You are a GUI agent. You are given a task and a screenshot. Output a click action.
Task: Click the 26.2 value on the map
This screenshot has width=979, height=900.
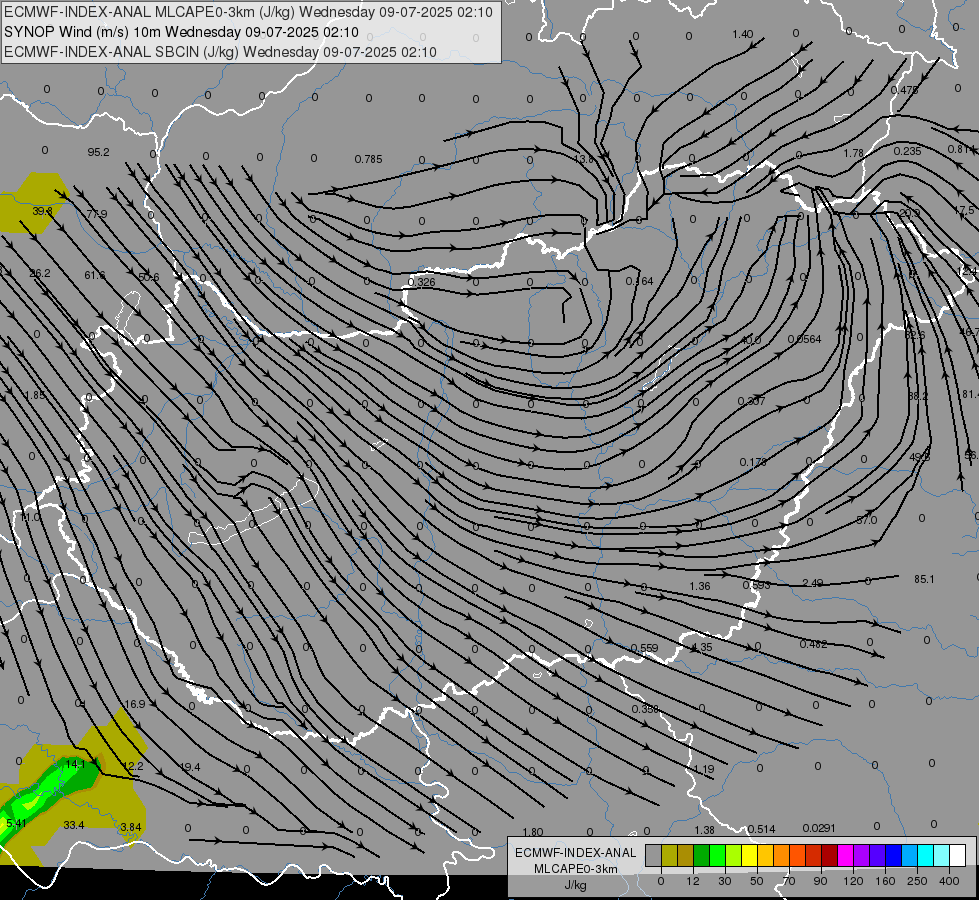pos(40,274)
